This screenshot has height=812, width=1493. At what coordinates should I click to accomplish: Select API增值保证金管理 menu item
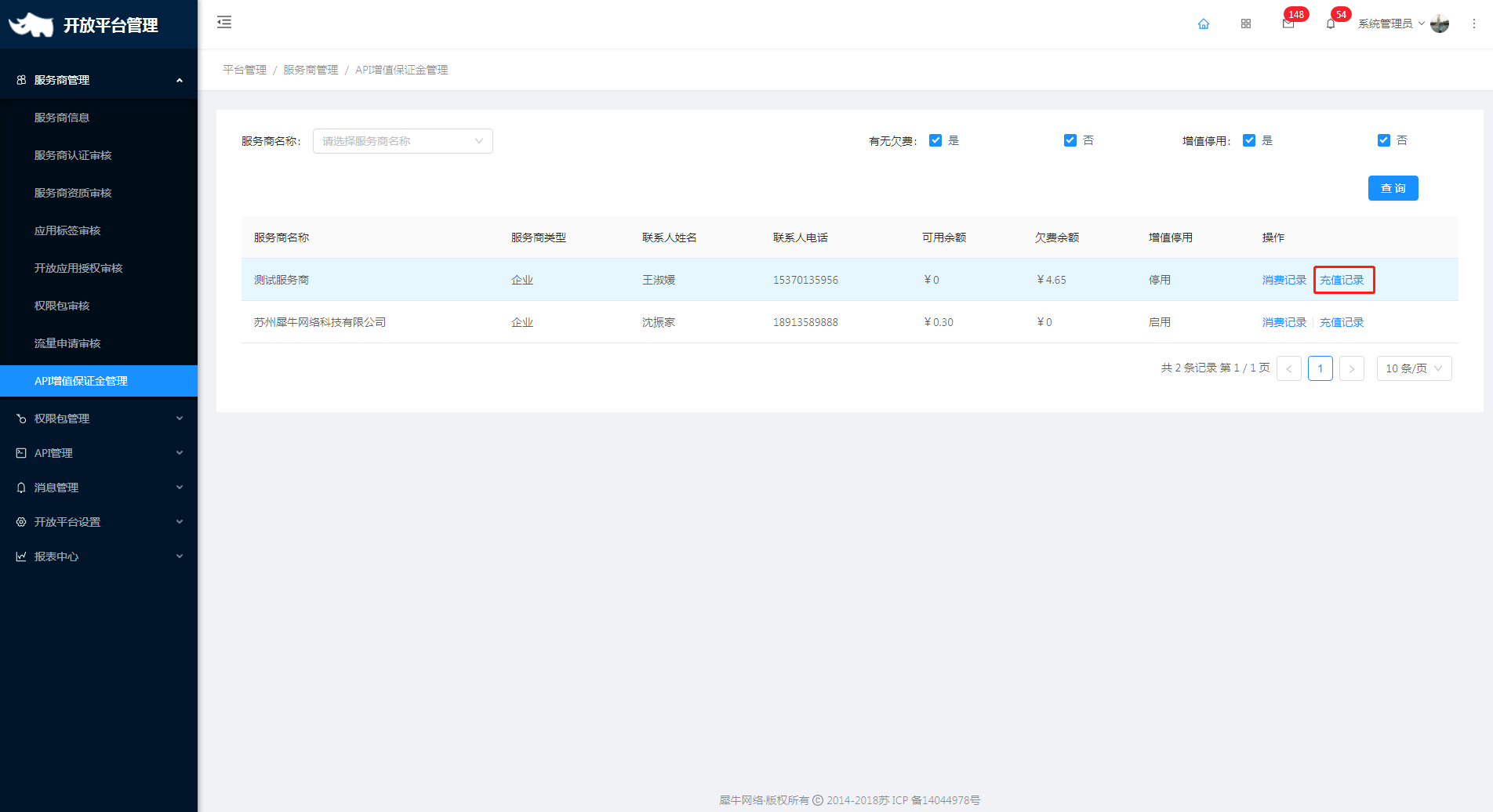99,381
